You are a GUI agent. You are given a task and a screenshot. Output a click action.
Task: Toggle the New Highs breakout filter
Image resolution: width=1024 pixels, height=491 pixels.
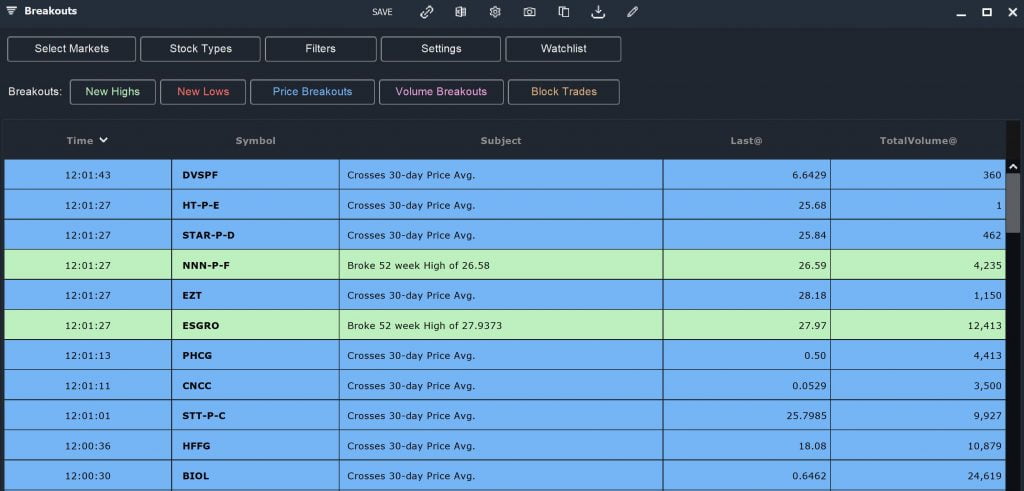pyautogui.click(x=112, y=92)
